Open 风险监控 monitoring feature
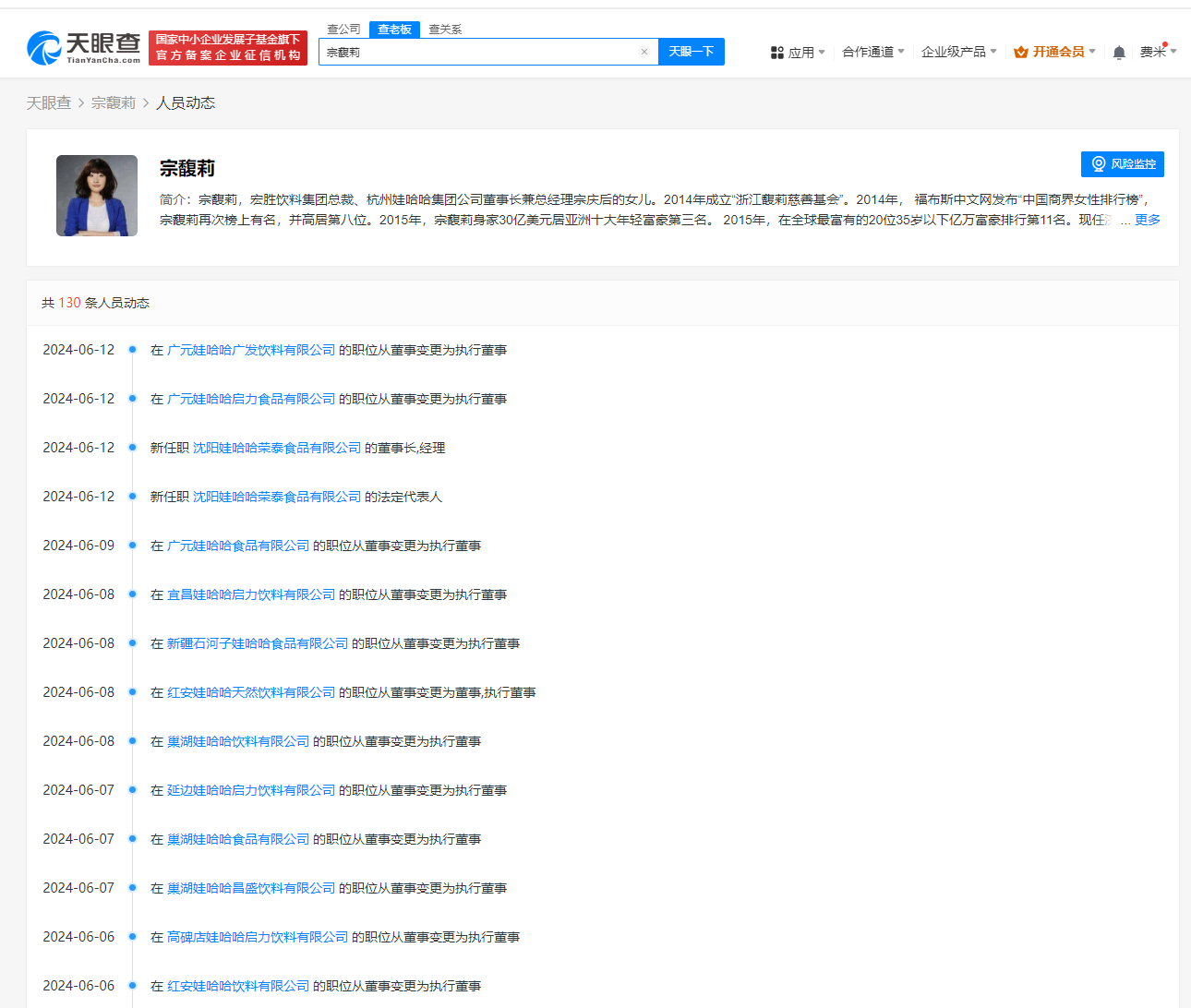1191x1008 pixels. (x=1122, y=164)
